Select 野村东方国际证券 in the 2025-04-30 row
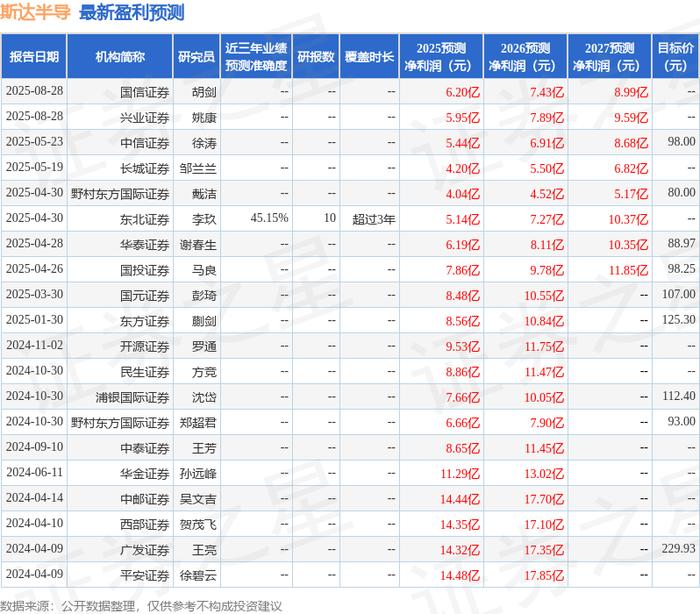Image resolution: width=700 pixels, height=614 pixels. 120,194
